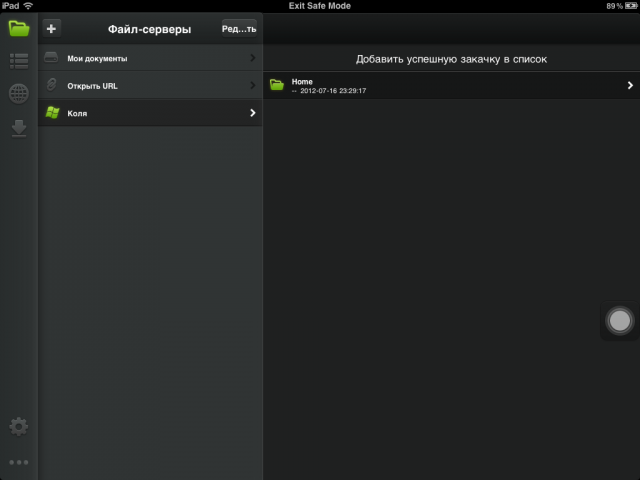Tap the AssistiveTouch floating button
640x480 pixels.
click(620, 320)
